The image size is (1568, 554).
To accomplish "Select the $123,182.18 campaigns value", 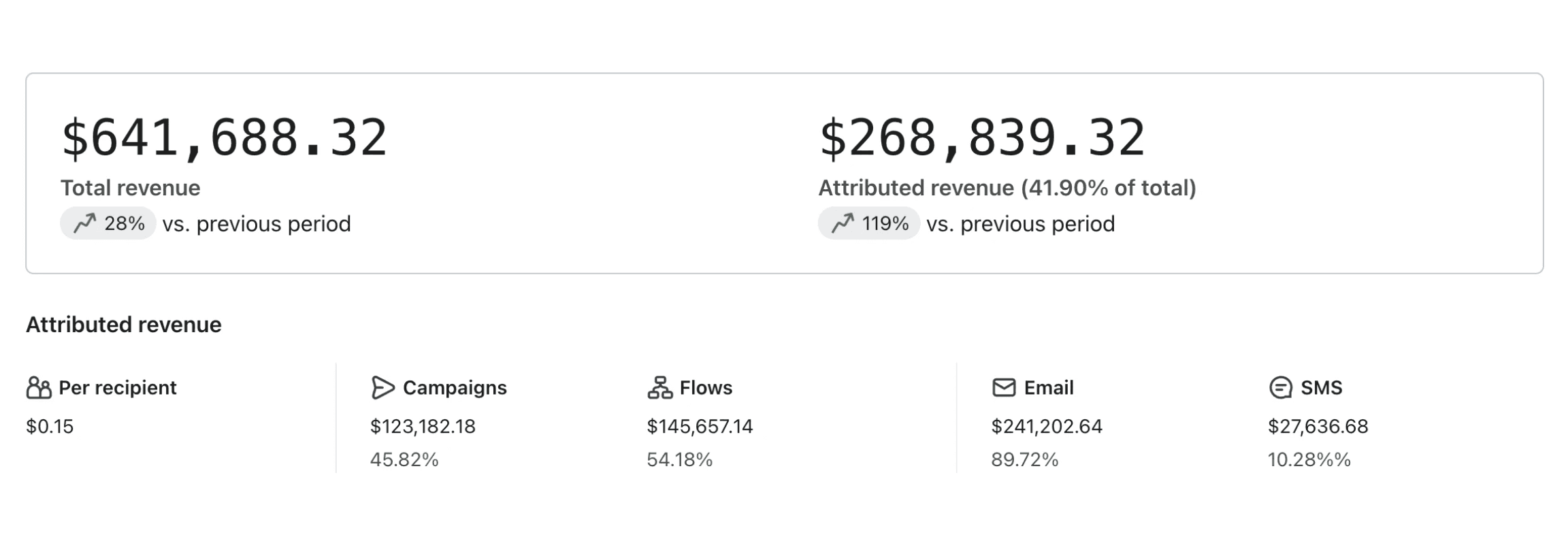I will coord(423,427).
